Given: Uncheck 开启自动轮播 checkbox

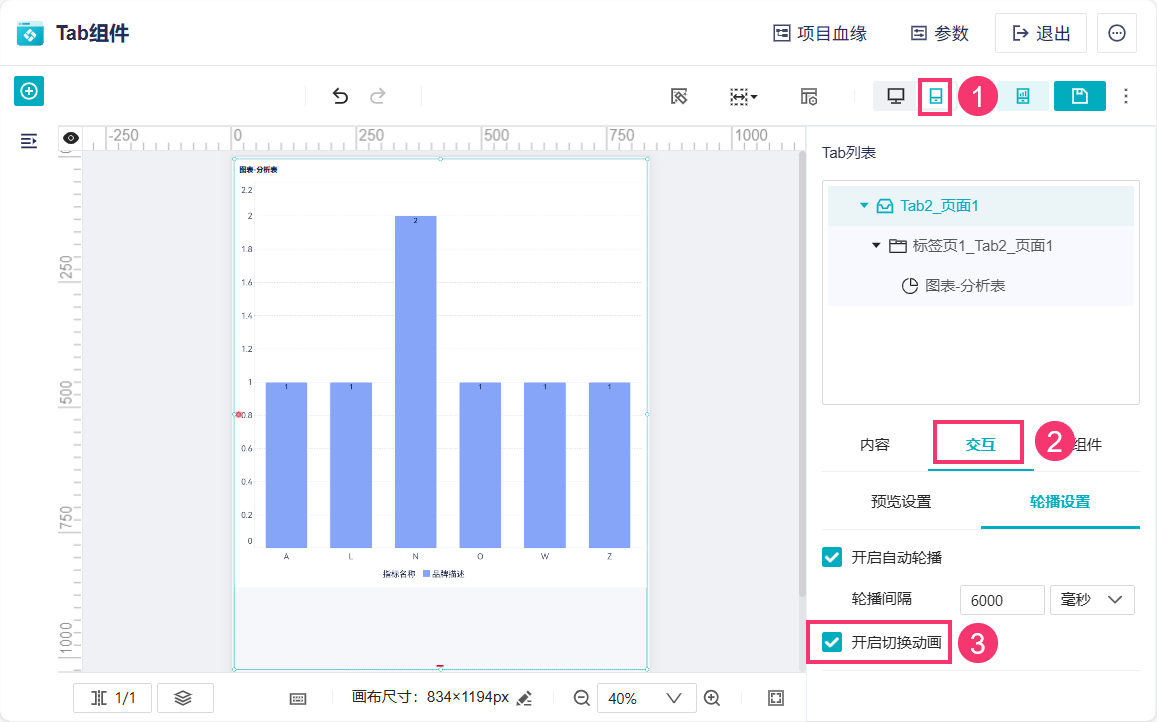Looking at the screenshot, I should pos(832,557).
